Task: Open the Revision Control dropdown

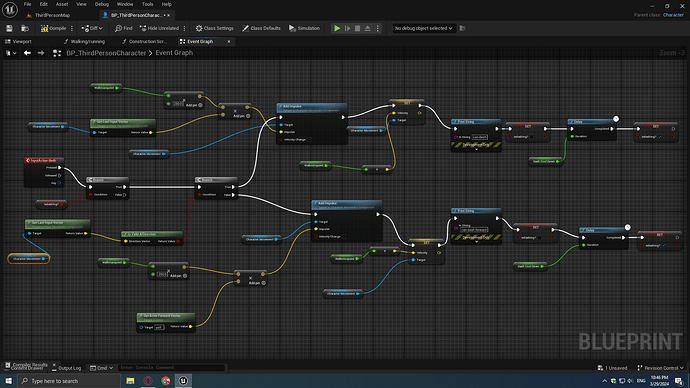Action: (660, 368)
